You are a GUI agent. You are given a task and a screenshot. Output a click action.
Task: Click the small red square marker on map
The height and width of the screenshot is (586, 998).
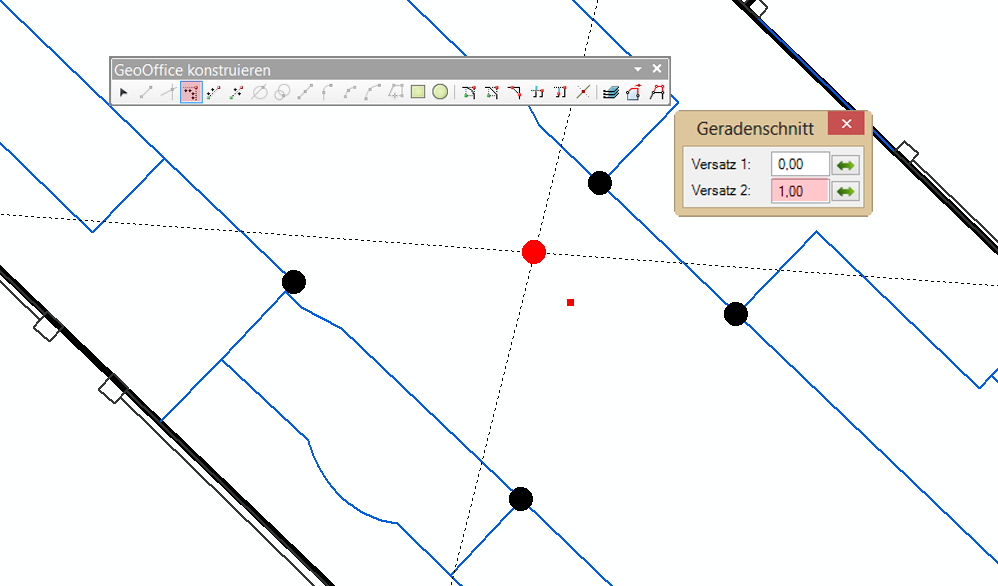point(570,302)
